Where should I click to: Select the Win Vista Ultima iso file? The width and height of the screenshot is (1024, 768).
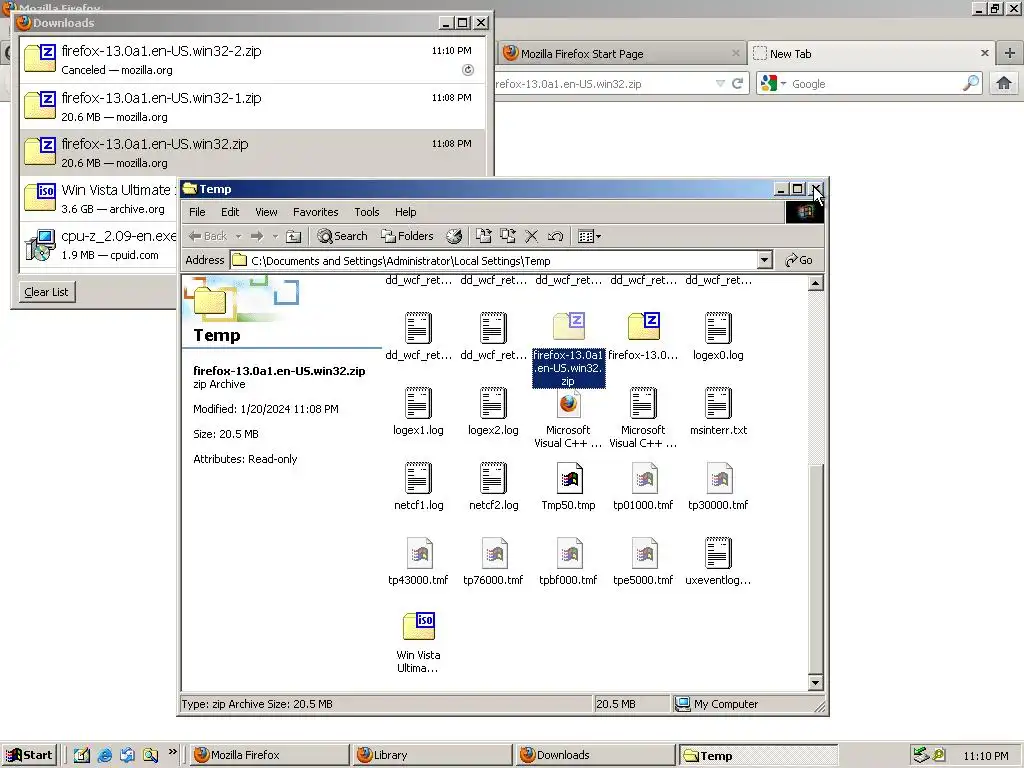click(x=418, y=642)
